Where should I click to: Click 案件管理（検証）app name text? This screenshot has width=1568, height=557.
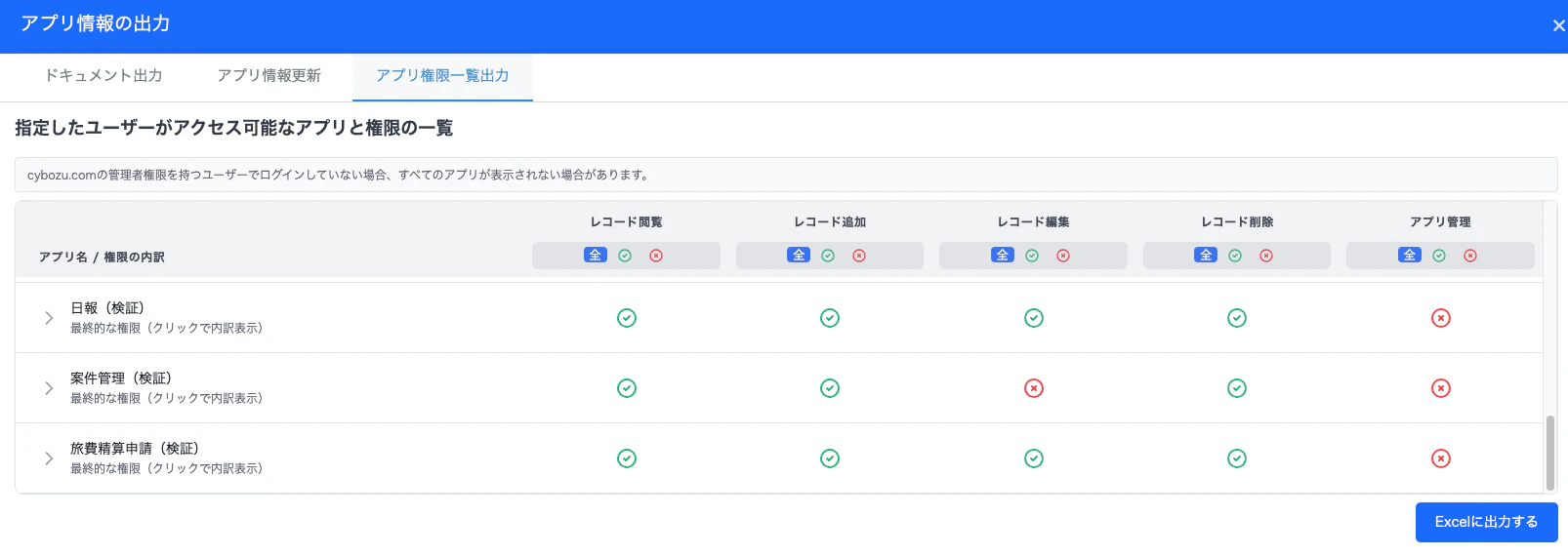click(121, 378)
